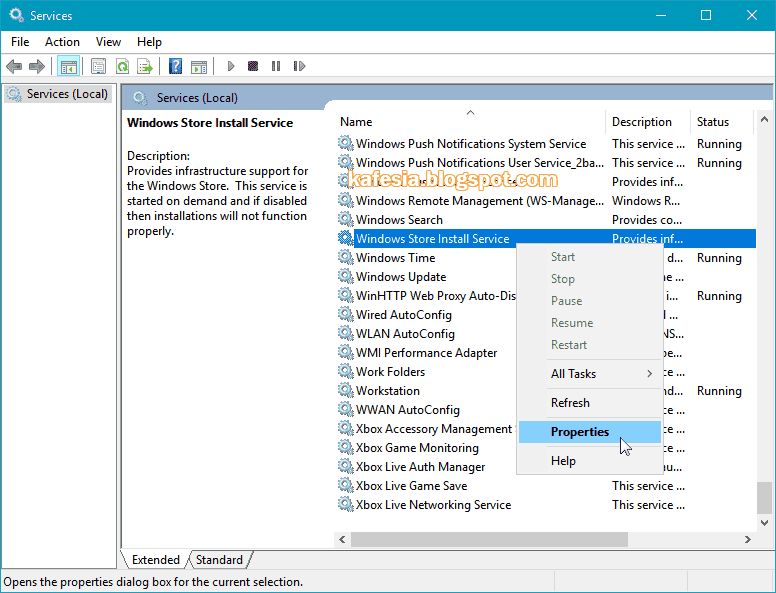Open the Action menu
This screenshot has height=593, width=776.
click(x=62, y=42)
